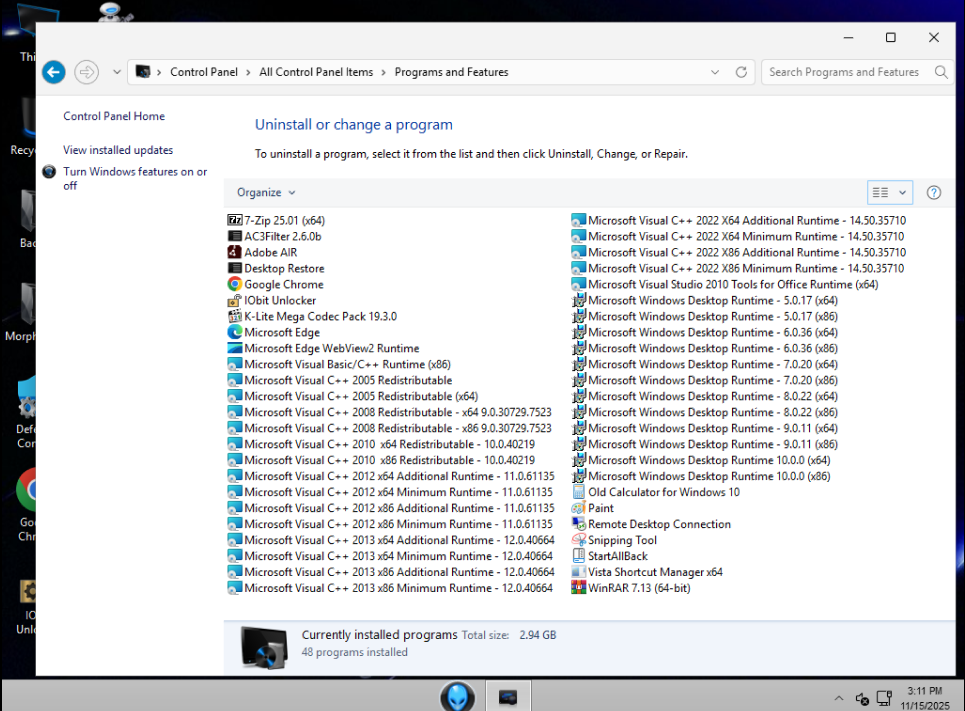
Task: Click the refresh button in address bar
Action: [x=742, y=72]
